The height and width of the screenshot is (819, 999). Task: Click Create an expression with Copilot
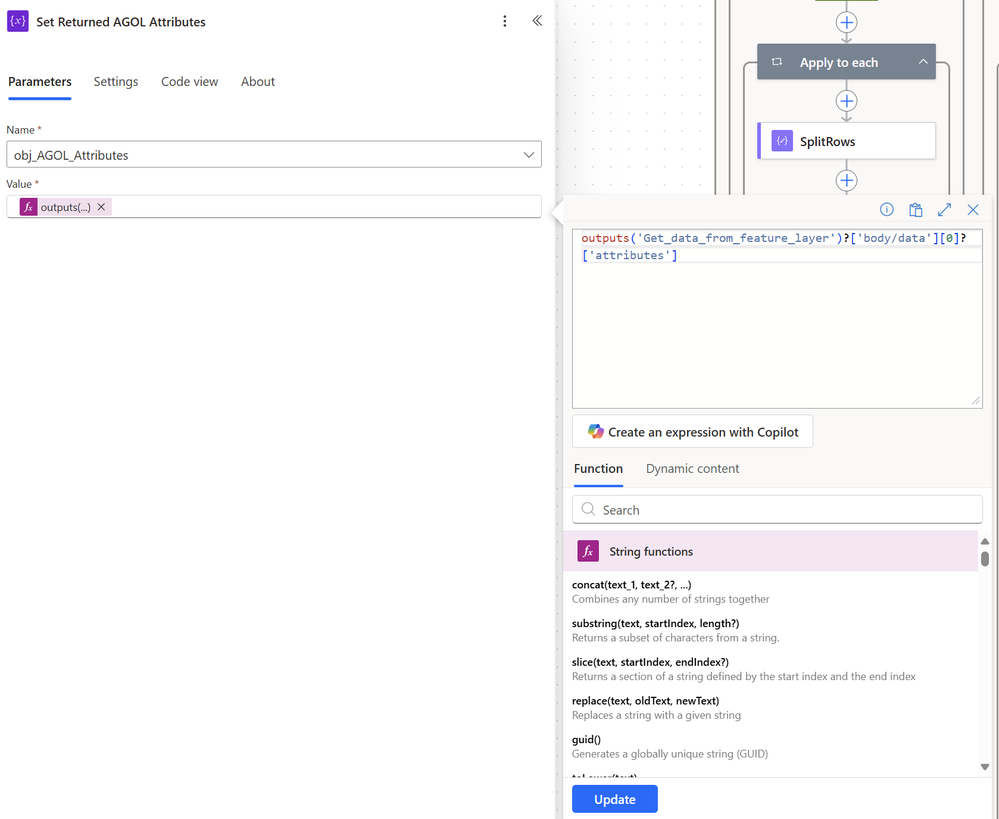pos(693,431)
